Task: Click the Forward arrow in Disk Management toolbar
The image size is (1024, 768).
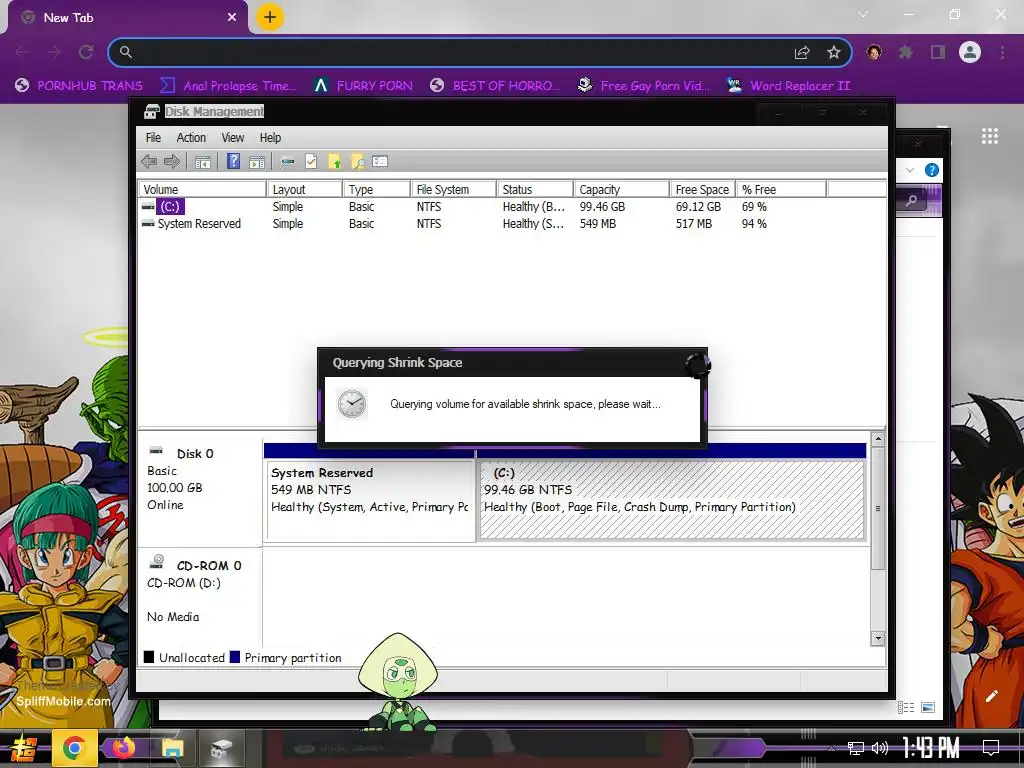Action: [172, 161]
